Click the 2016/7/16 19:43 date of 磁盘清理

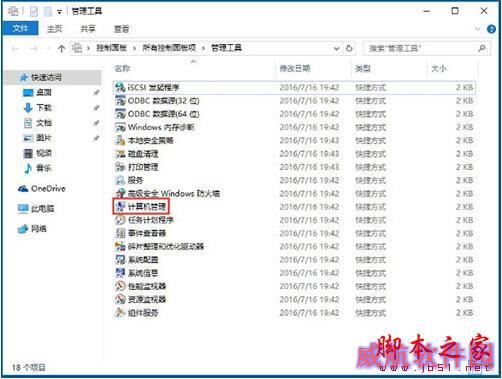[x=309, y=154]
